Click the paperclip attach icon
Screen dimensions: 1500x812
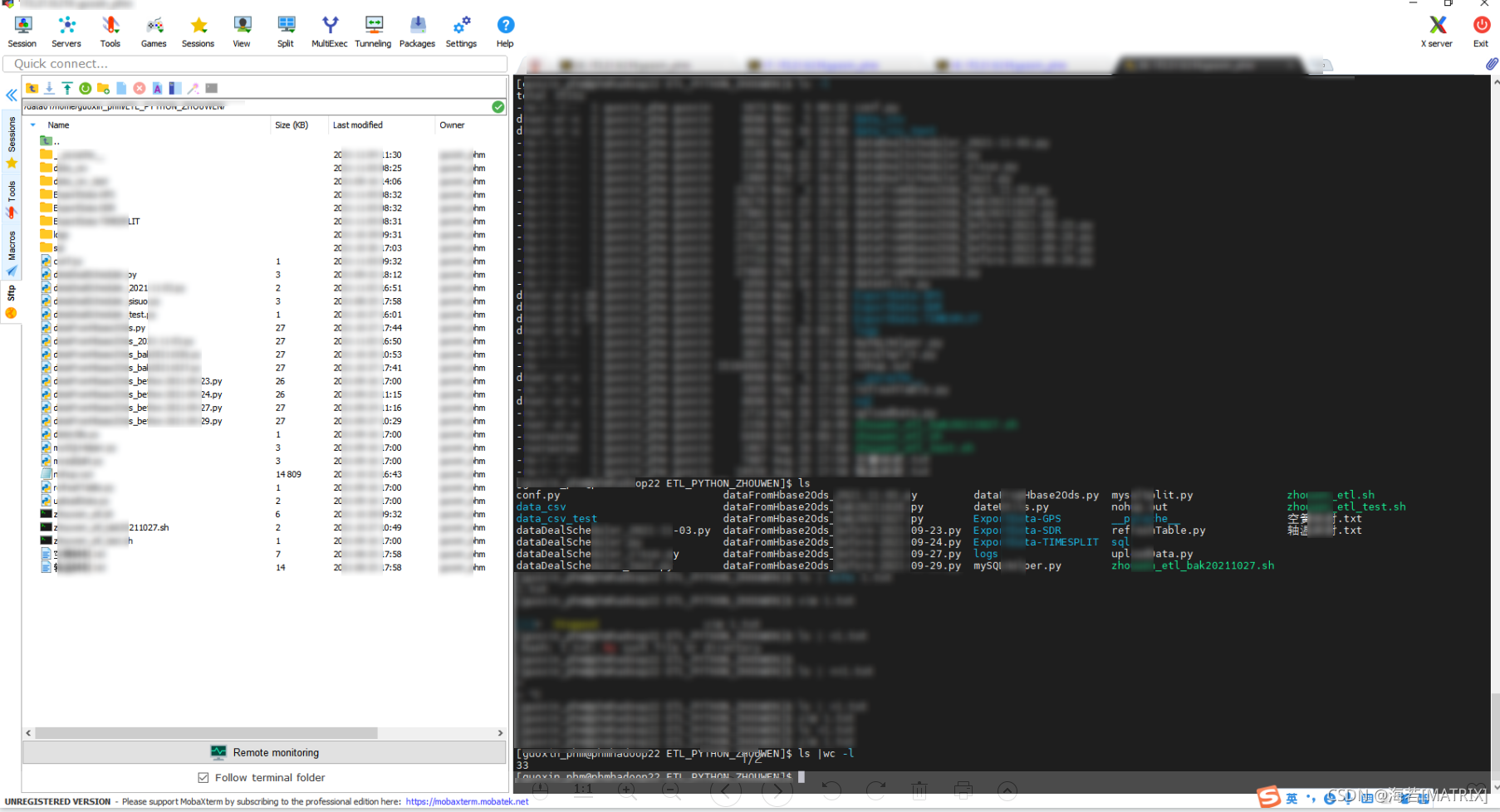tap(1492, 64)
